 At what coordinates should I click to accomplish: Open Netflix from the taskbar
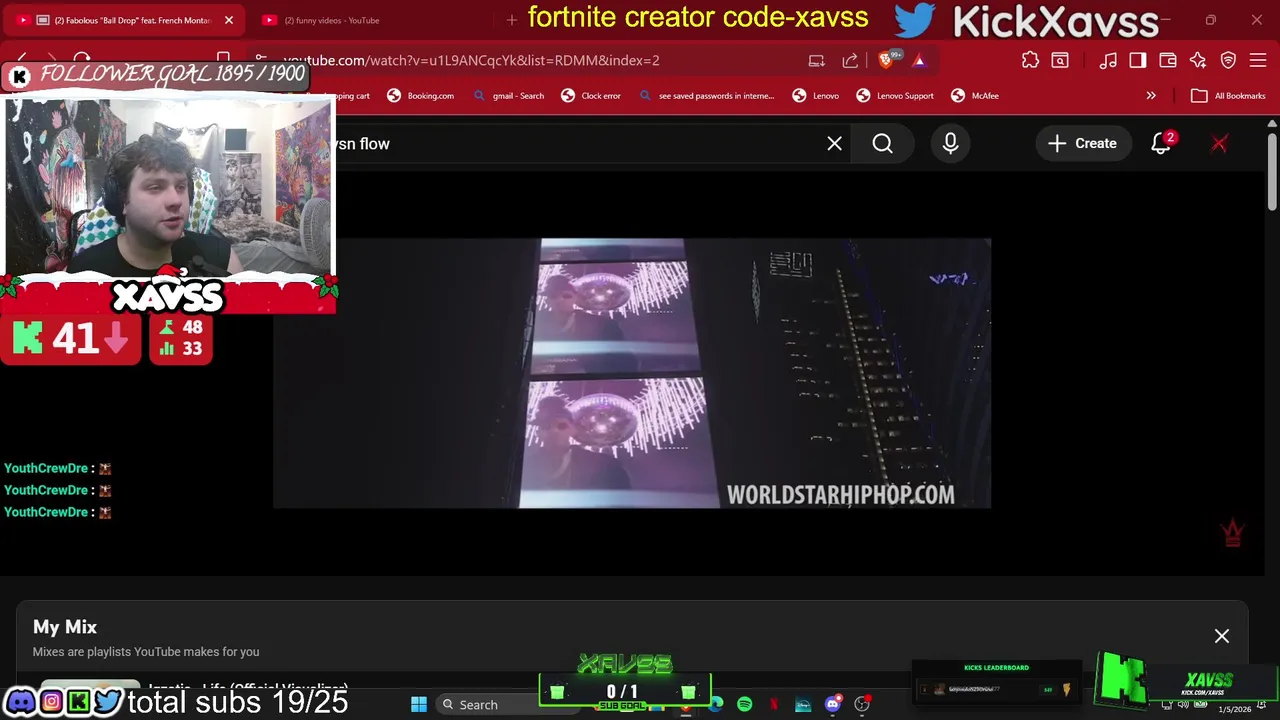774,705
